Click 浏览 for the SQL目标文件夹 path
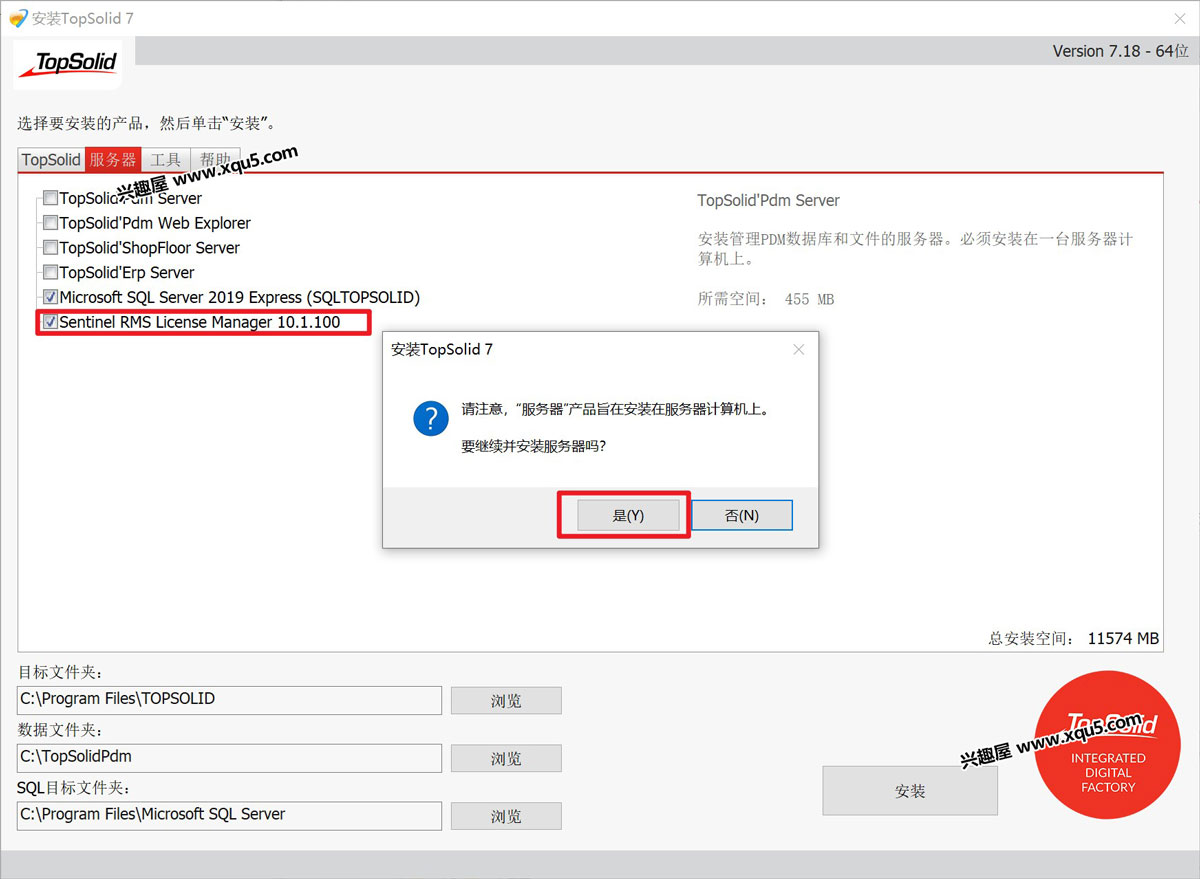1200x879 pixels. click(x=506, y=816)
